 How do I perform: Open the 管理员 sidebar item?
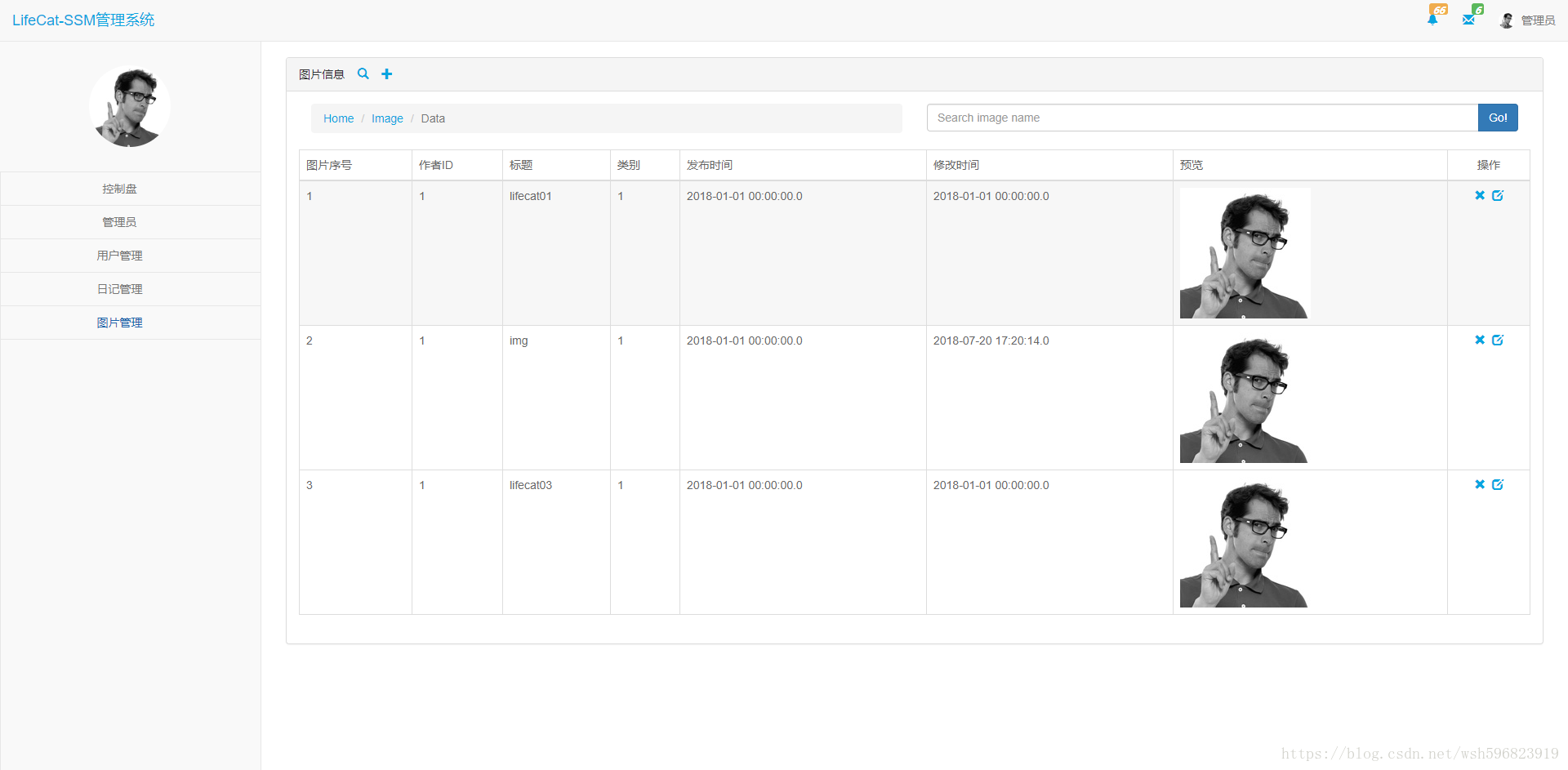131,222
